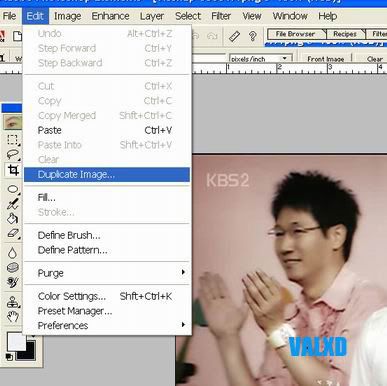Select the Eraser tool
Image resolution: width=387 pixels, height=386 pixels.
click(13, 233)
